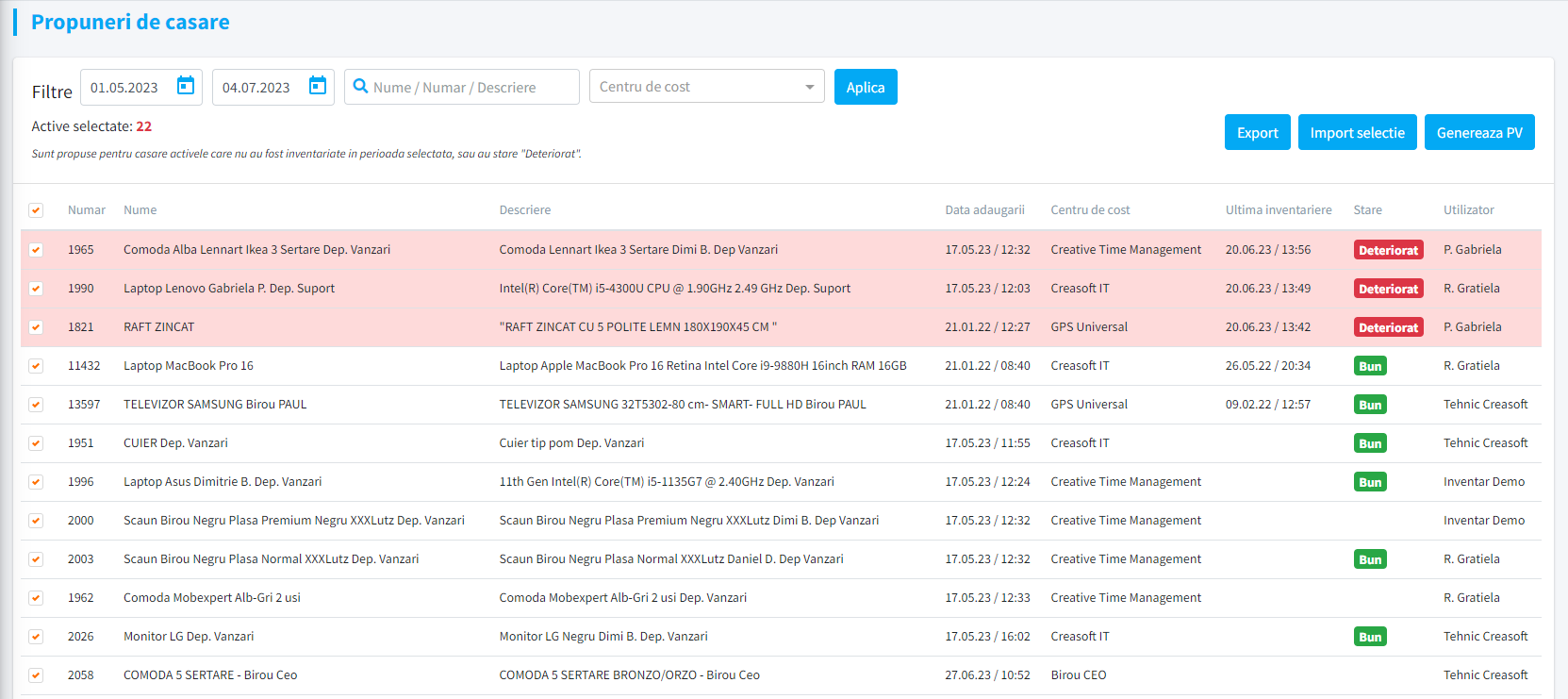The height and width of the screenshot is (699, 1568).
Task: Sort by Data adaugarii column header
Action: pyautogui.click(x=985, y=210)
